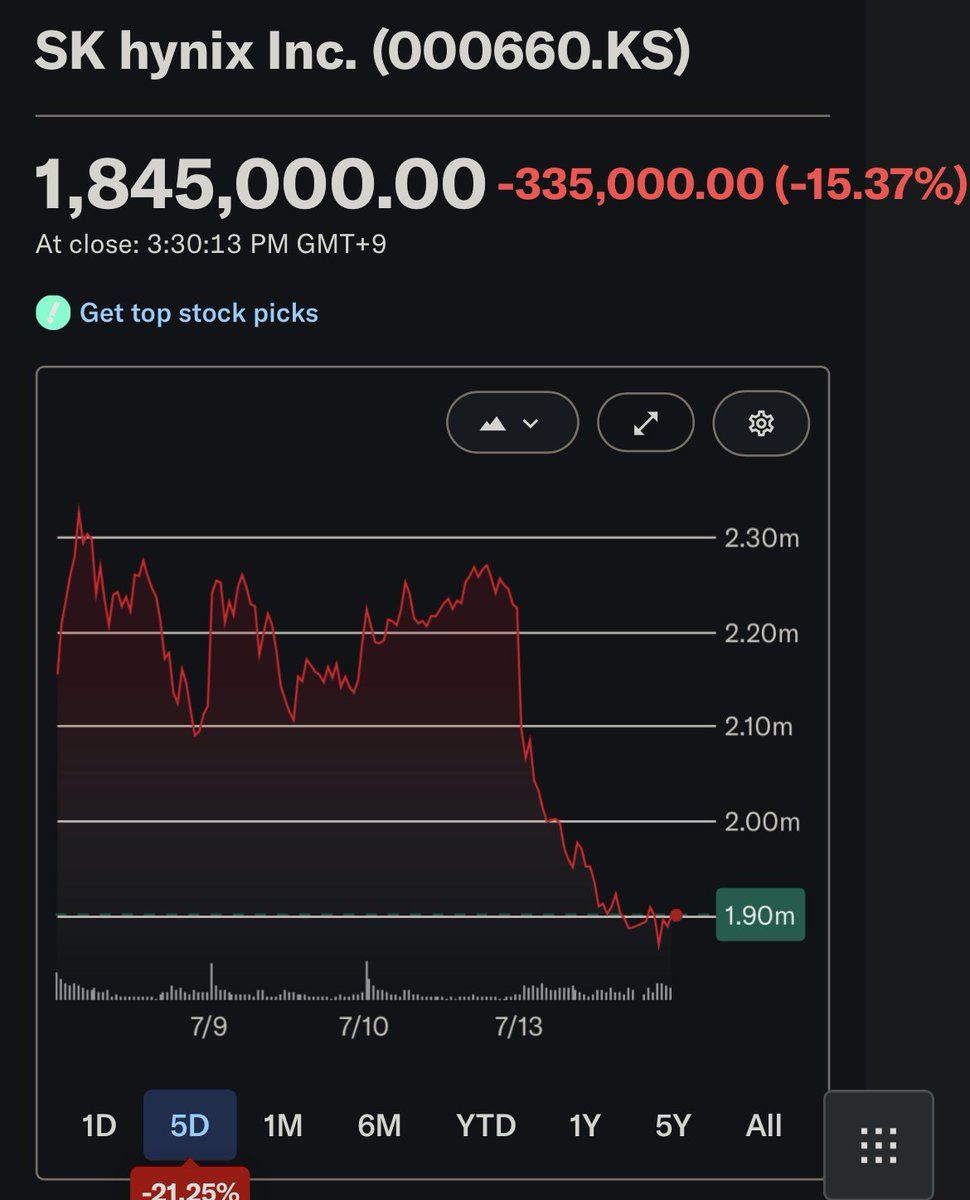Click the 1.90m current price label

click(760, 915)
